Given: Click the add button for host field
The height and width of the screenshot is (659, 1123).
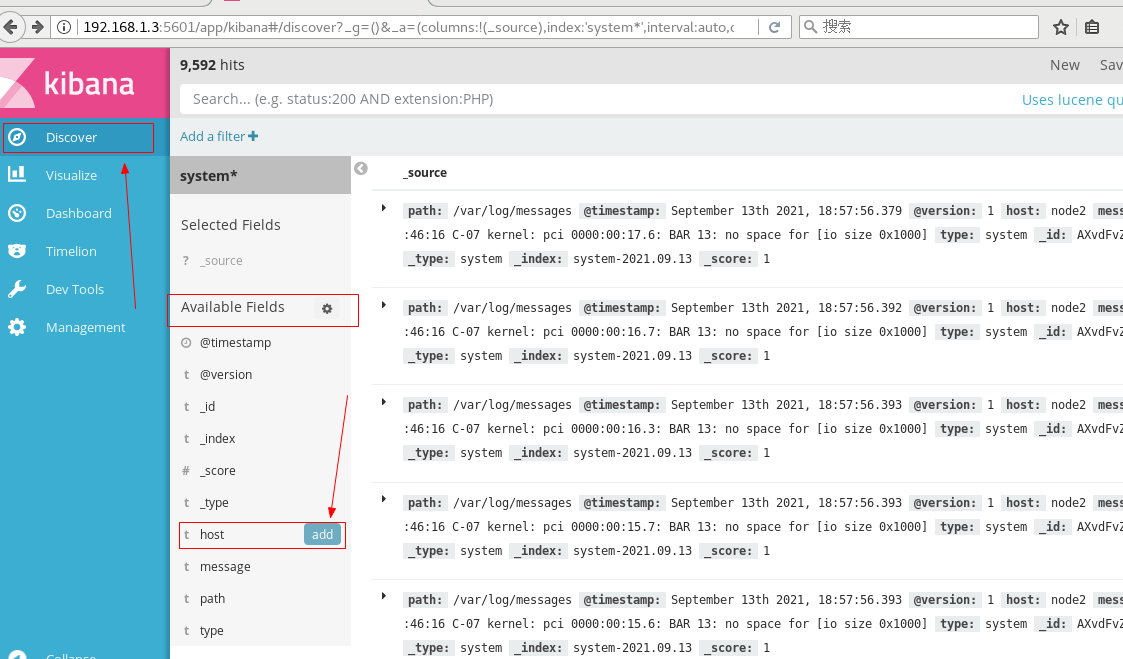Looking at the screenshot, I should [322, 534].
